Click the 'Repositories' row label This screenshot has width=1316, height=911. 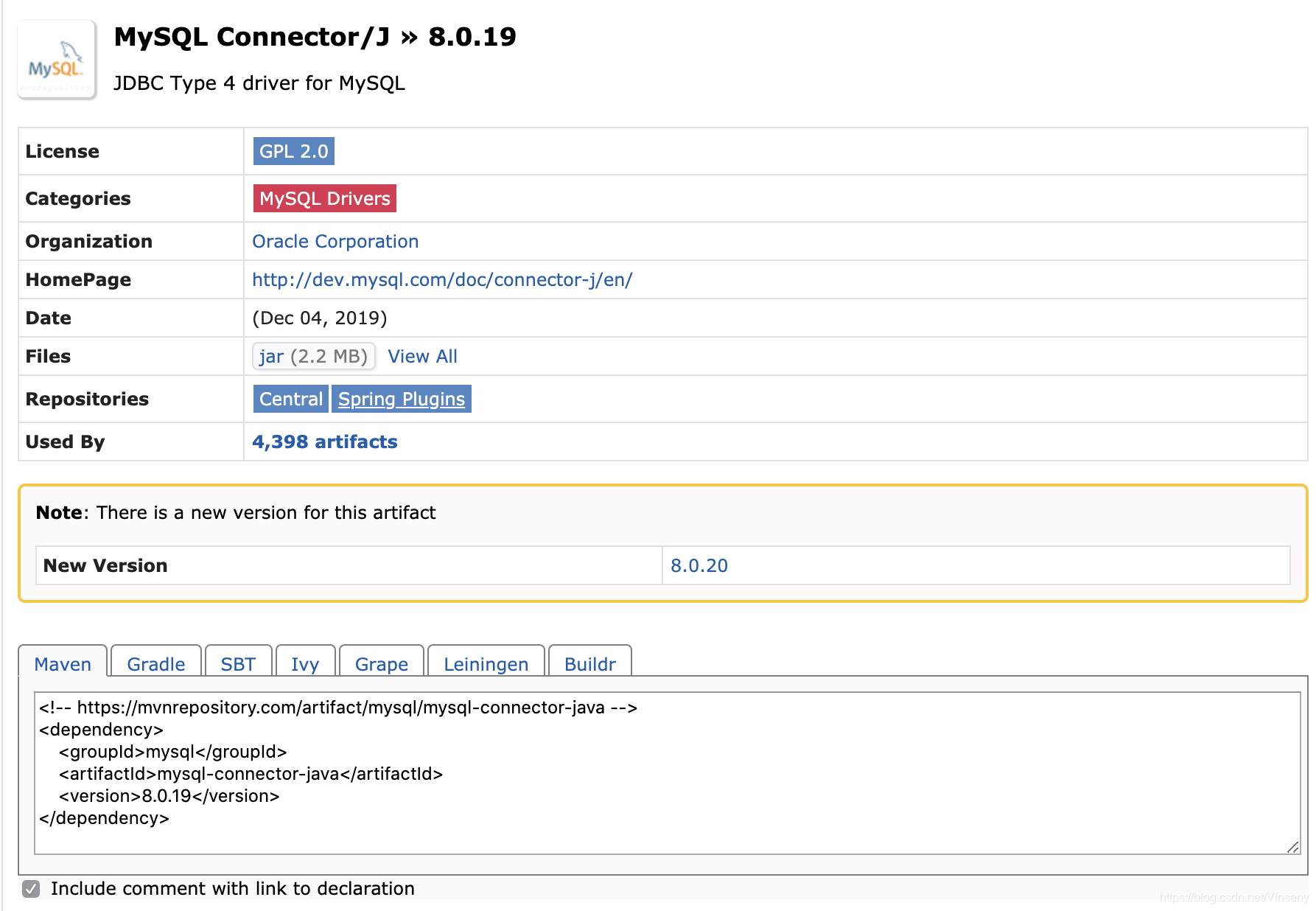pos(87,399)
